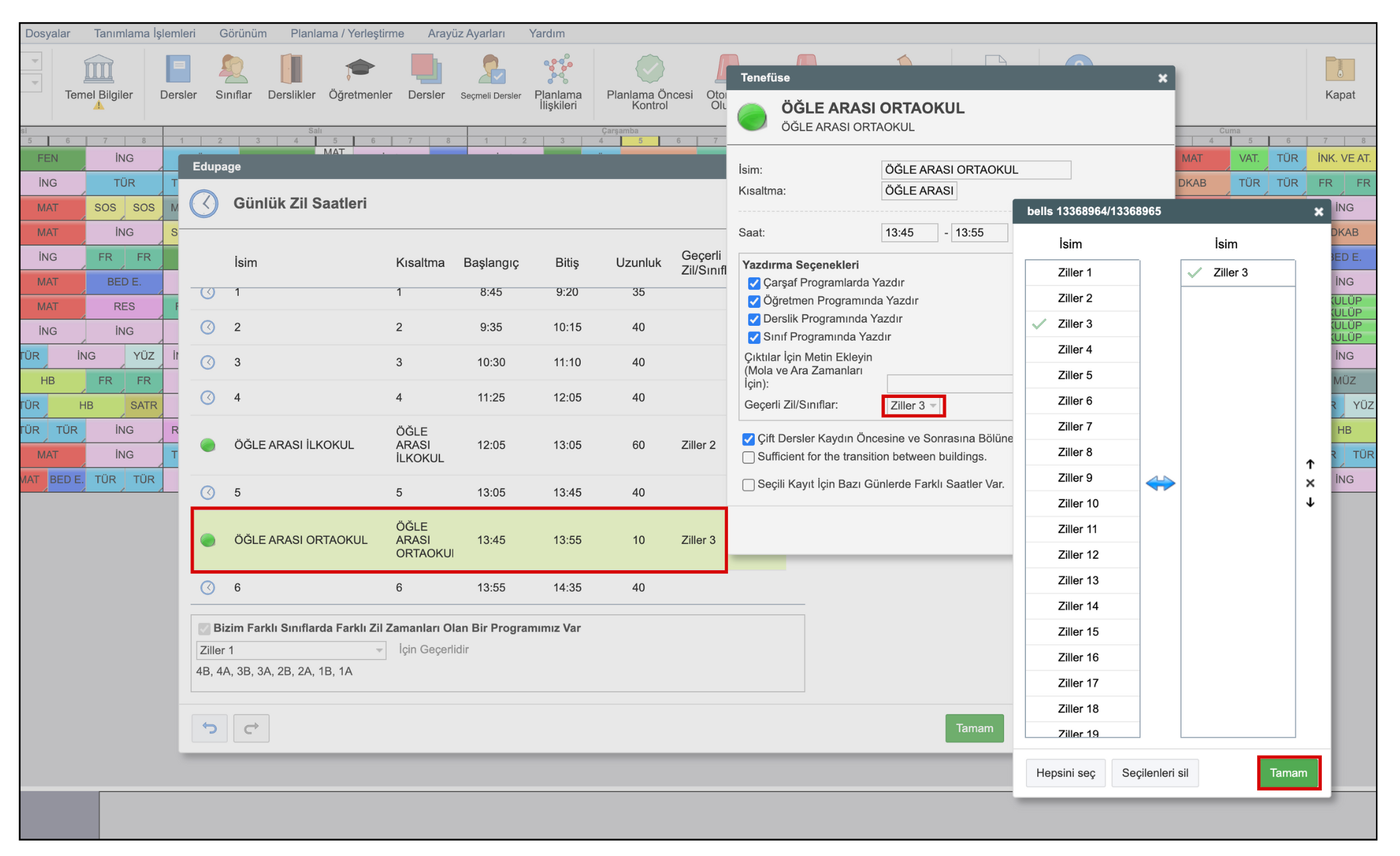
Task: Click the green circle next to ÖĞLE ARASI ORTAOKUL title
Action: coord(752,117)
